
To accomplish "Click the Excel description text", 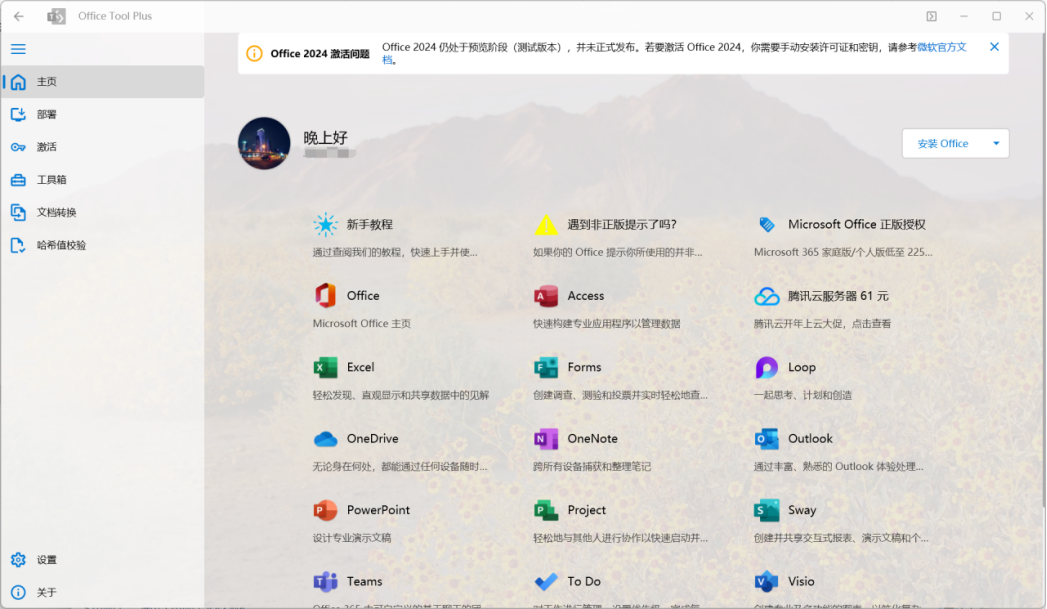I will tap(401, 395).
